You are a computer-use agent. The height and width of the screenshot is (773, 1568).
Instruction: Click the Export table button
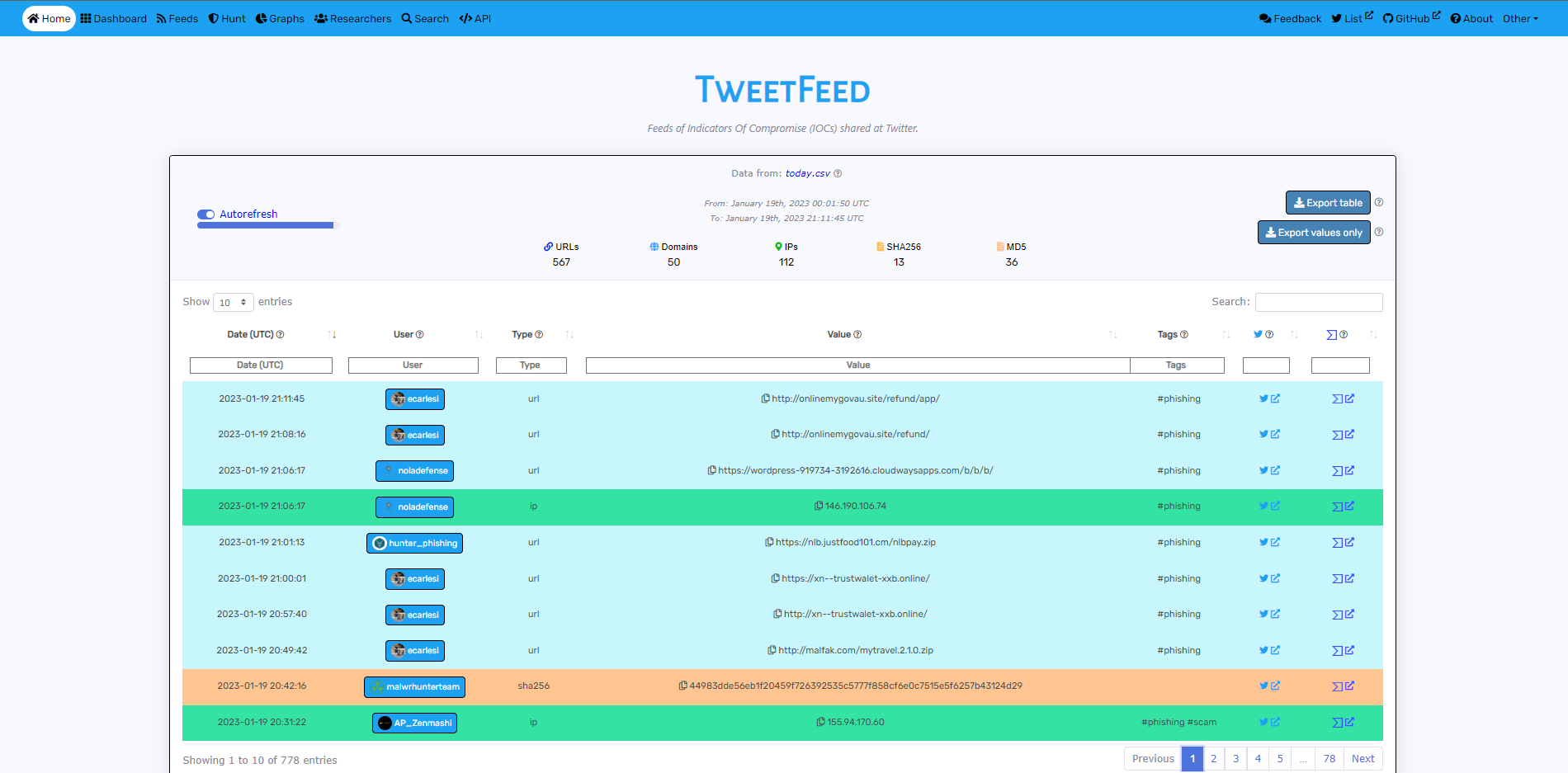click(x=1327, y=202)
